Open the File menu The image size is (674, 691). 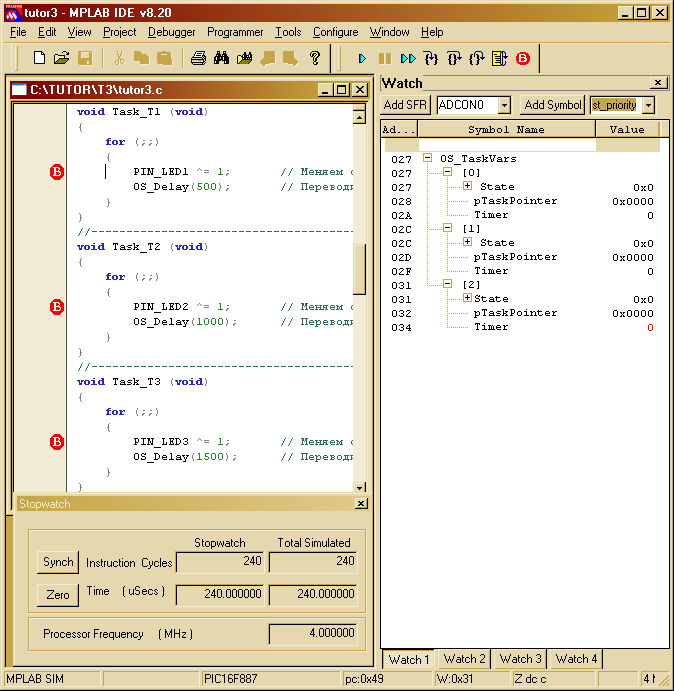(18, 32)
